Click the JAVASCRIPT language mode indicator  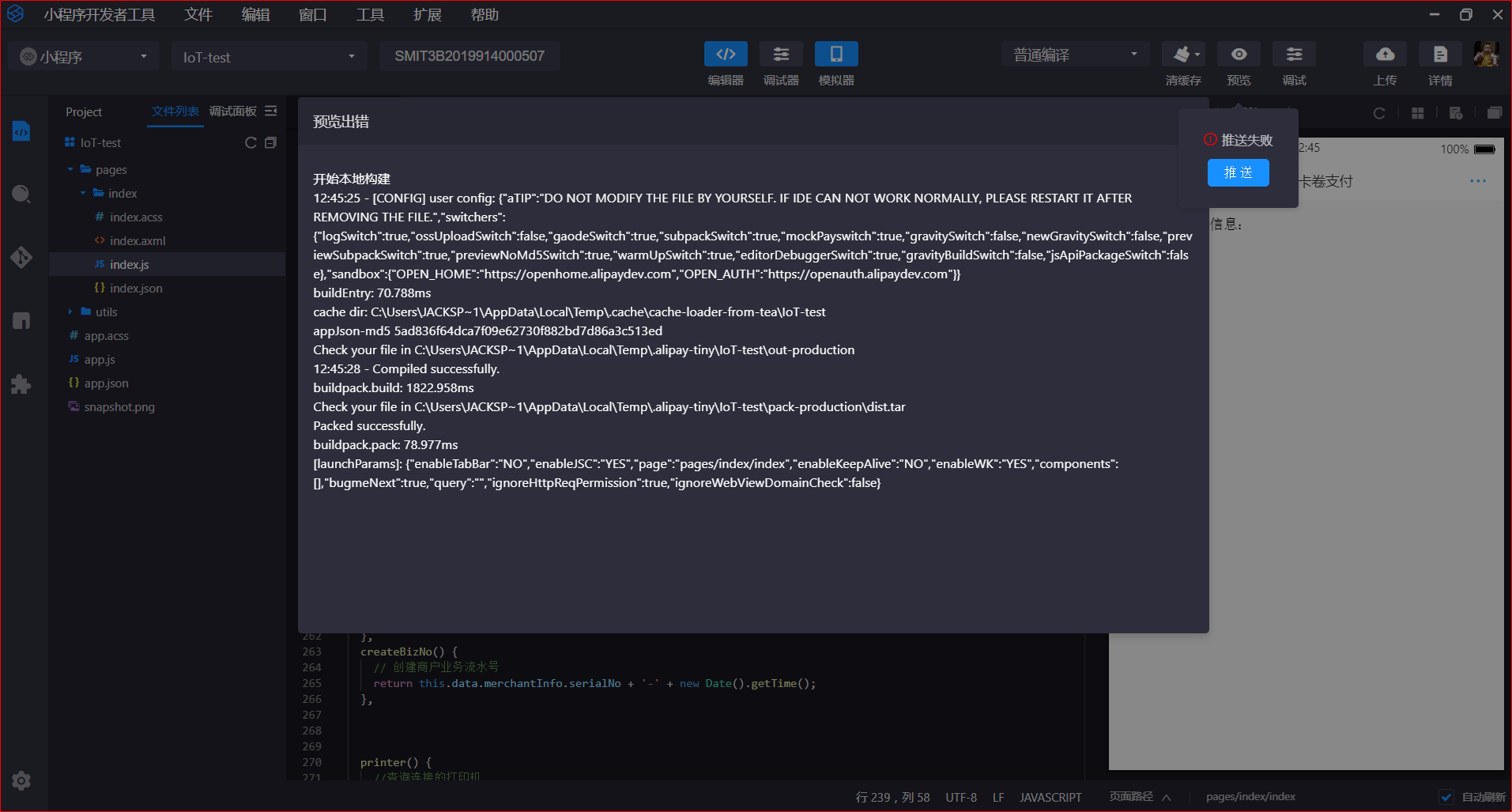pos(1050,797)
